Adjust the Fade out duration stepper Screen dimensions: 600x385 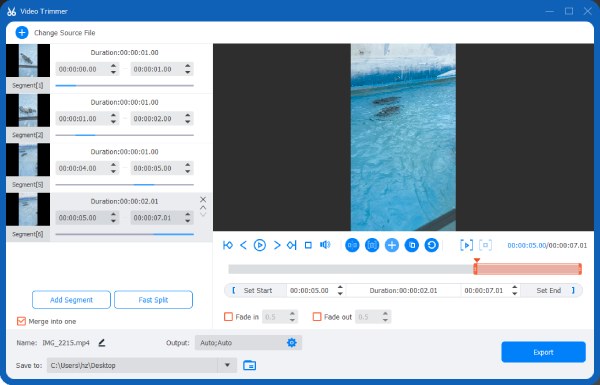[385, 316]
